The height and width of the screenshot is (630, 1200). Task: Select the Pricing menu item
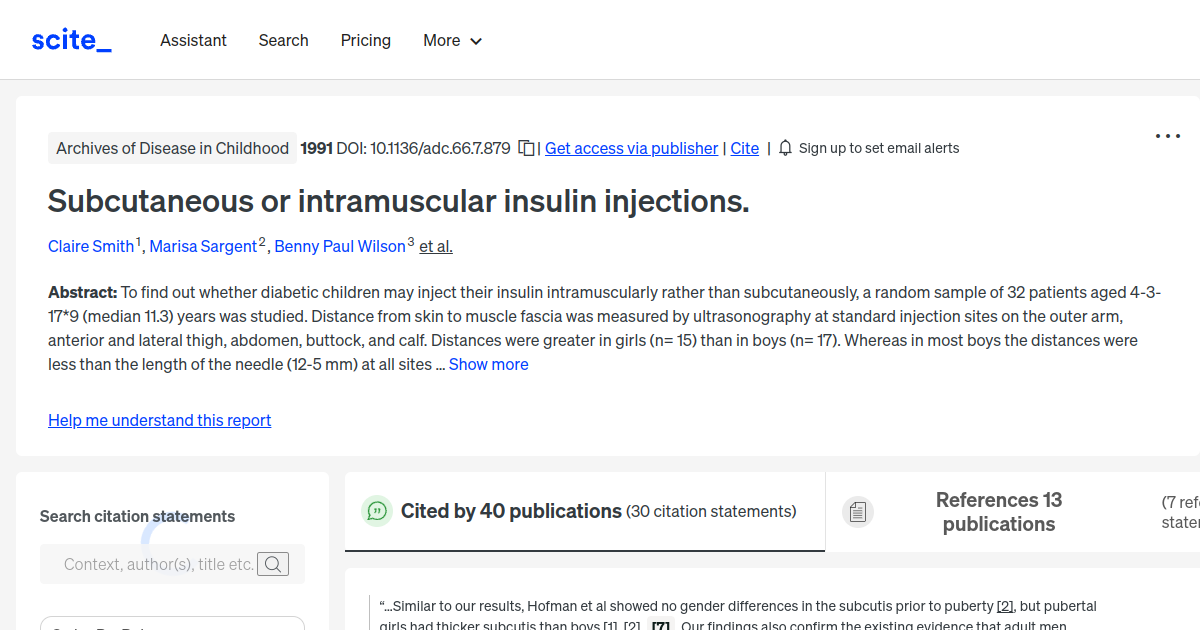tap(365, 40)
